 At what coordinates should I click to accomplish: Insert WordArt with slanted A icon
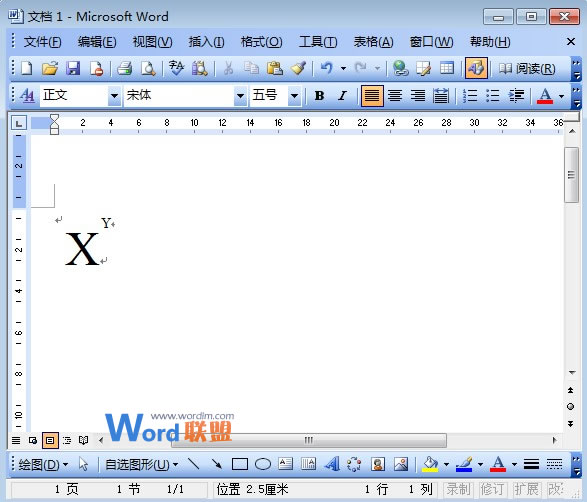332,464
